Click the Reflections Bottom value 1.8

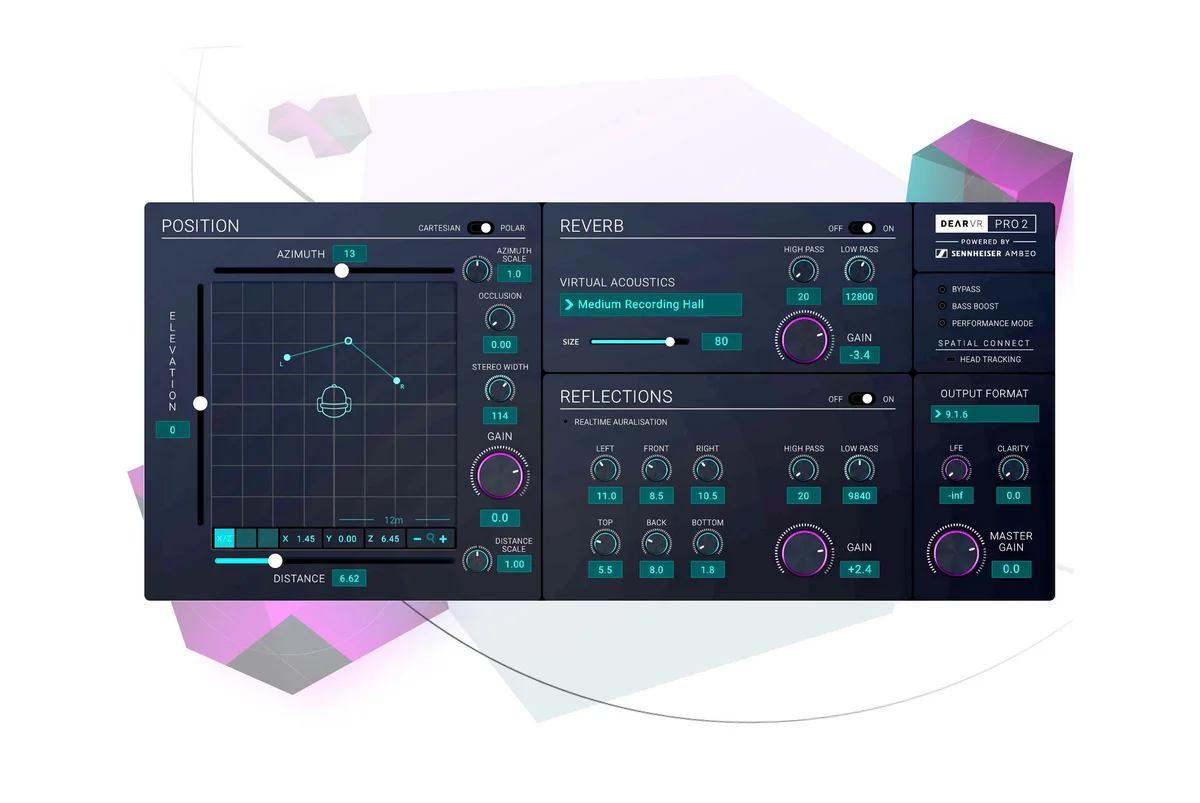[x=707, y=569]
